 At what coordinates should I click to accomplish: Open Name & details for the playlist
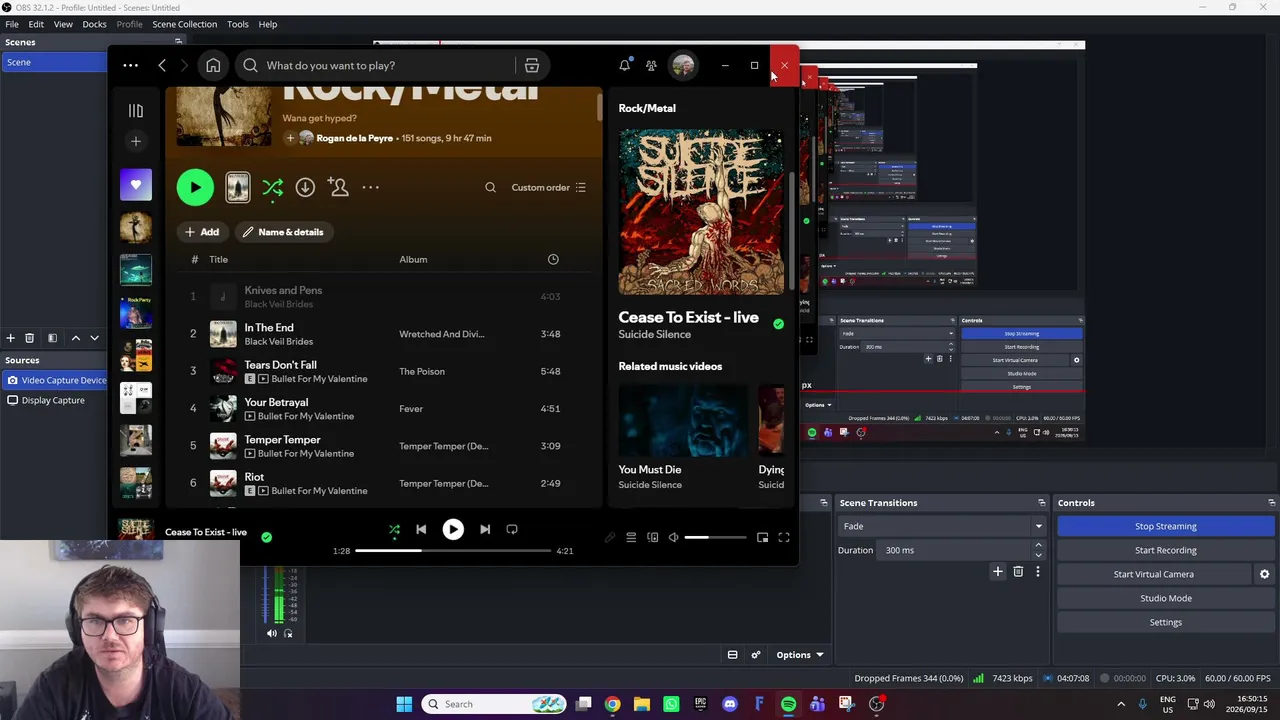coord(283,232)
